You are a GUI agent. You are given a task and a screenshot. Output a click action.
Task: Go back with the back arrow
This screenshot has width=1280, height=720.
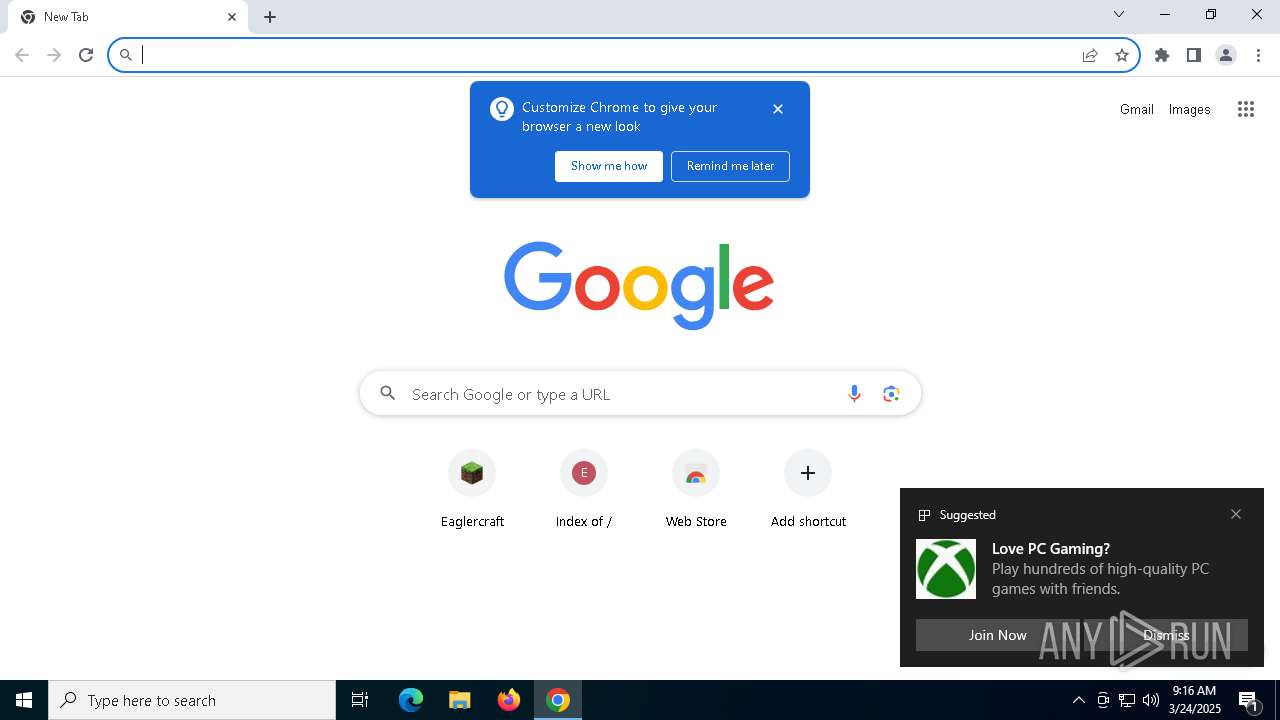pos(22,55)
